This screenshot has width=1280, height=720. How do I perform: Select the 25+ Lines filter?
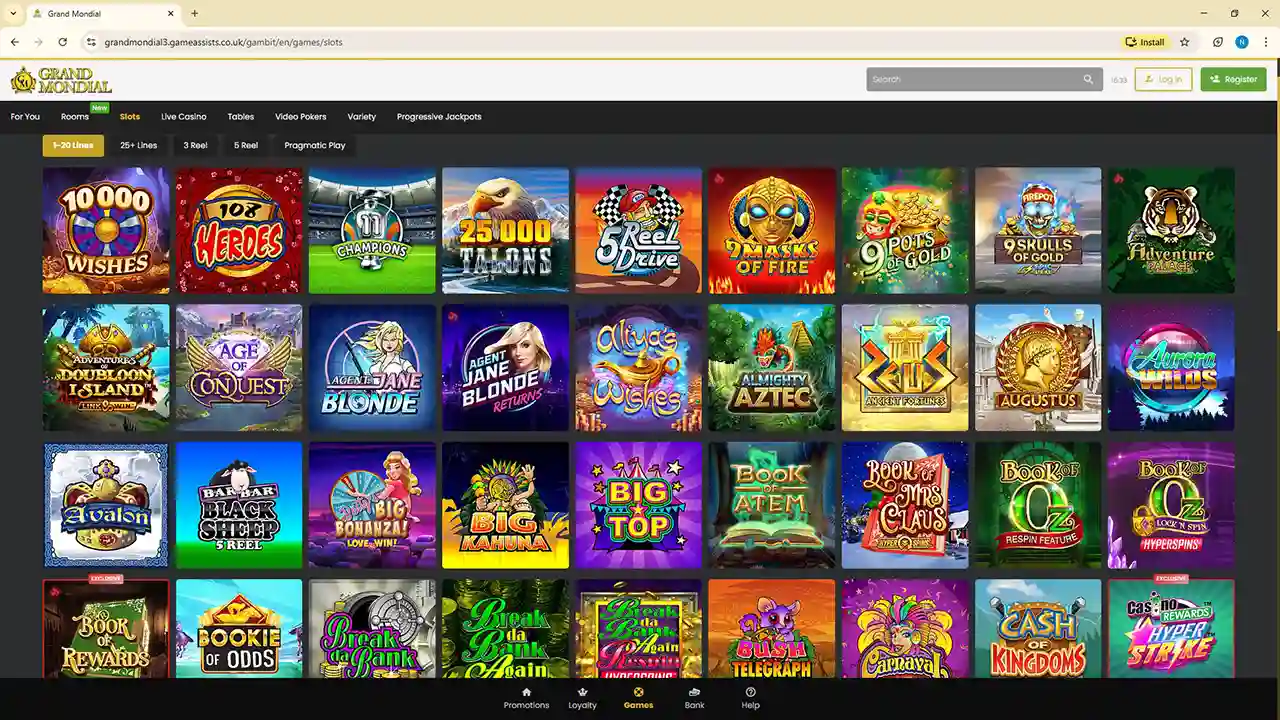(139, 146)
